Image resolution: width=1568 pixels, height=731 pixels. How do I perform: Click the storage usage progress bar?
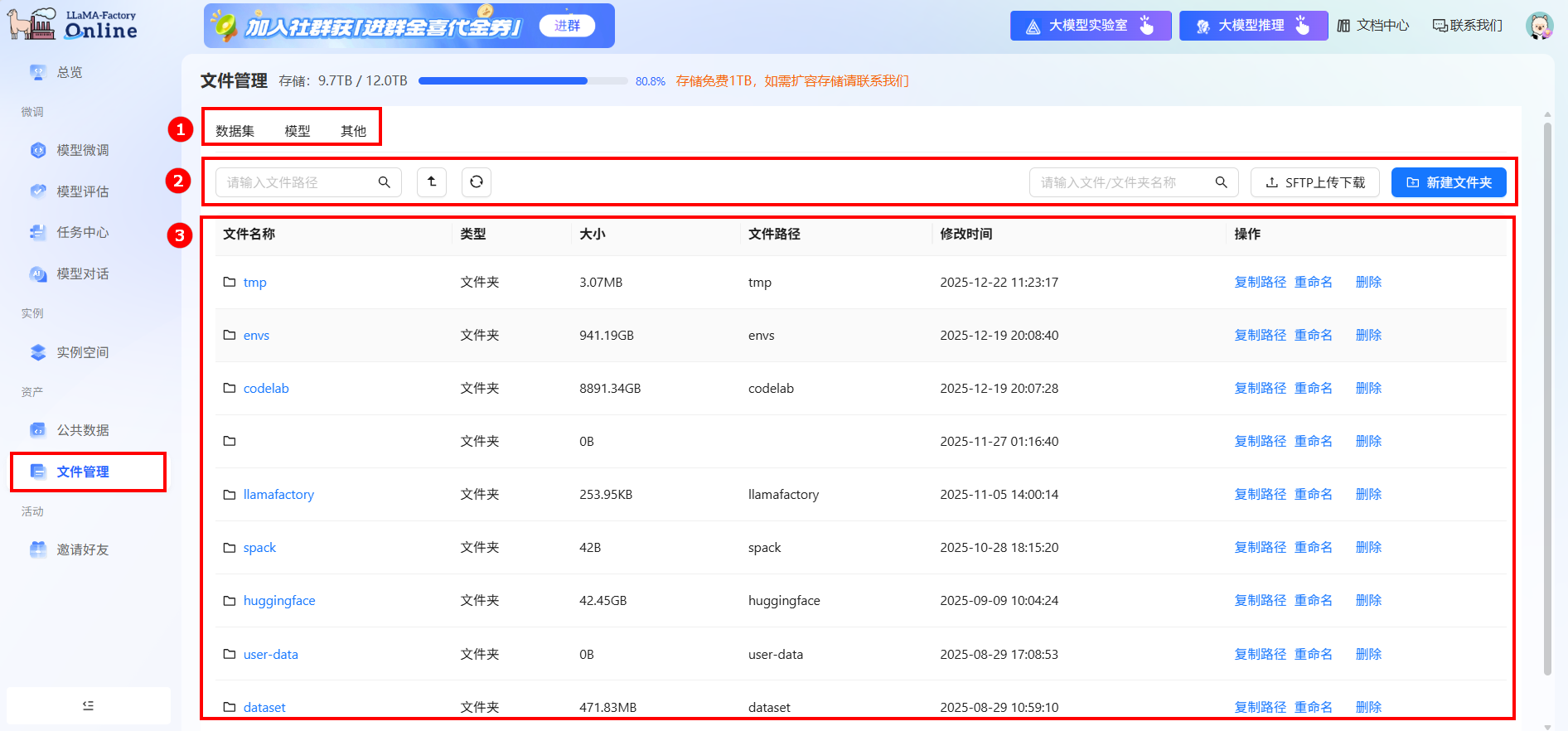pos(523,81)
